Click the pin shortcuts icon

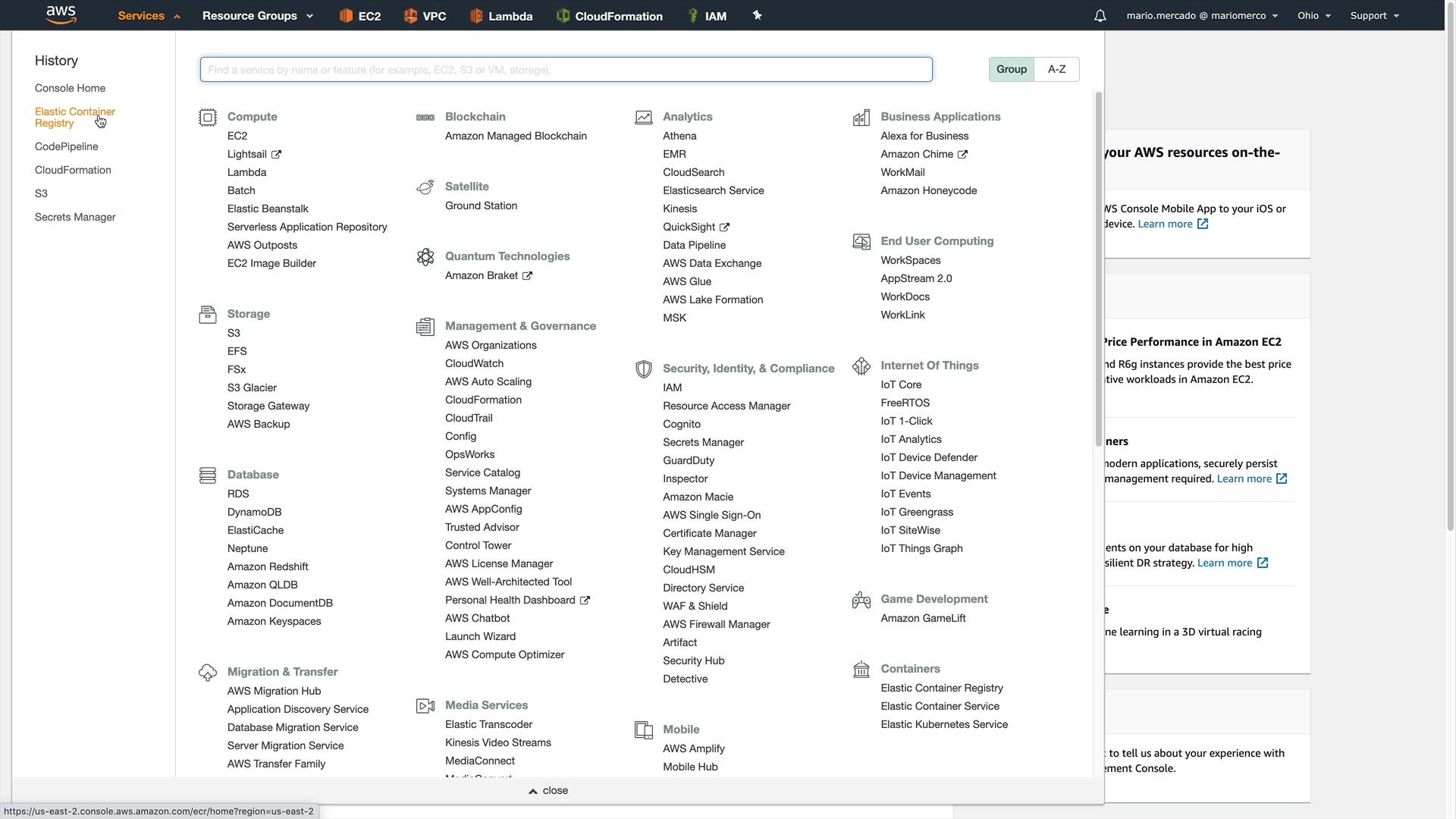pyautogui.click(x=757, y=15)
